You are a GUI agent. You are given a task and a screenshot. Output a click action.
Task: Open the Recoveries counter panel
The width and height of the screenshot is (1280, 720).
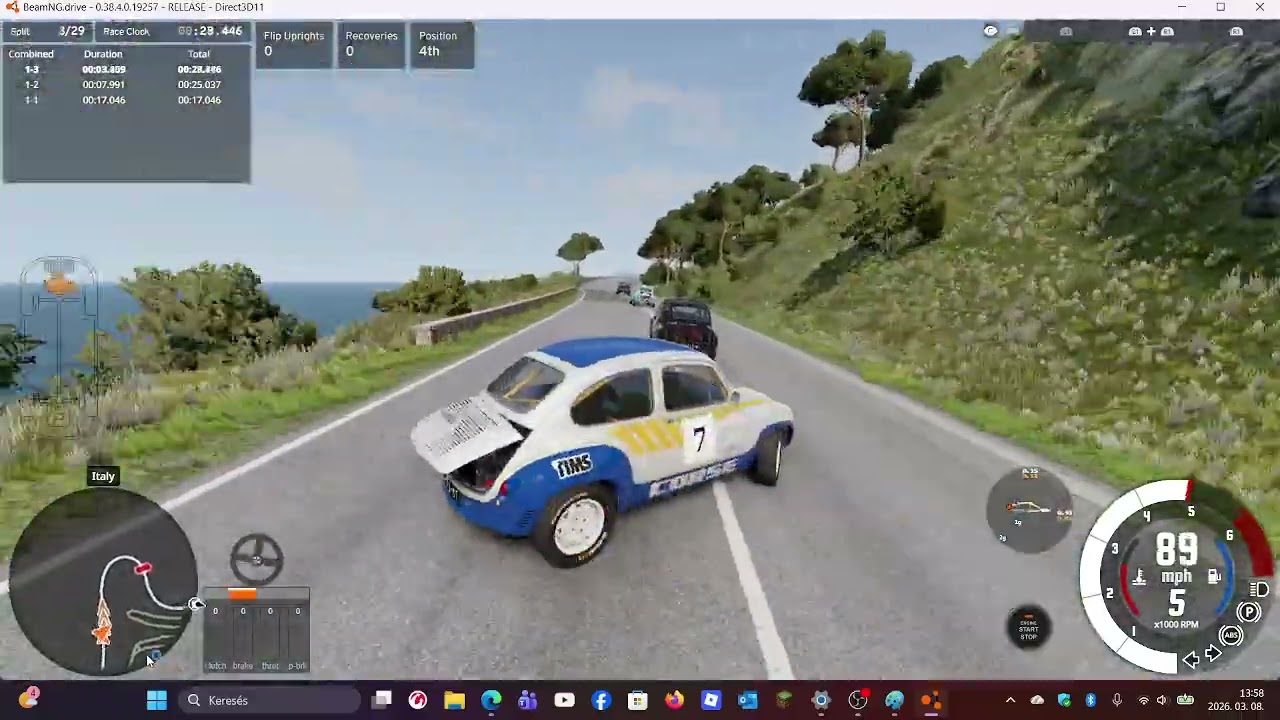point(371,44)
